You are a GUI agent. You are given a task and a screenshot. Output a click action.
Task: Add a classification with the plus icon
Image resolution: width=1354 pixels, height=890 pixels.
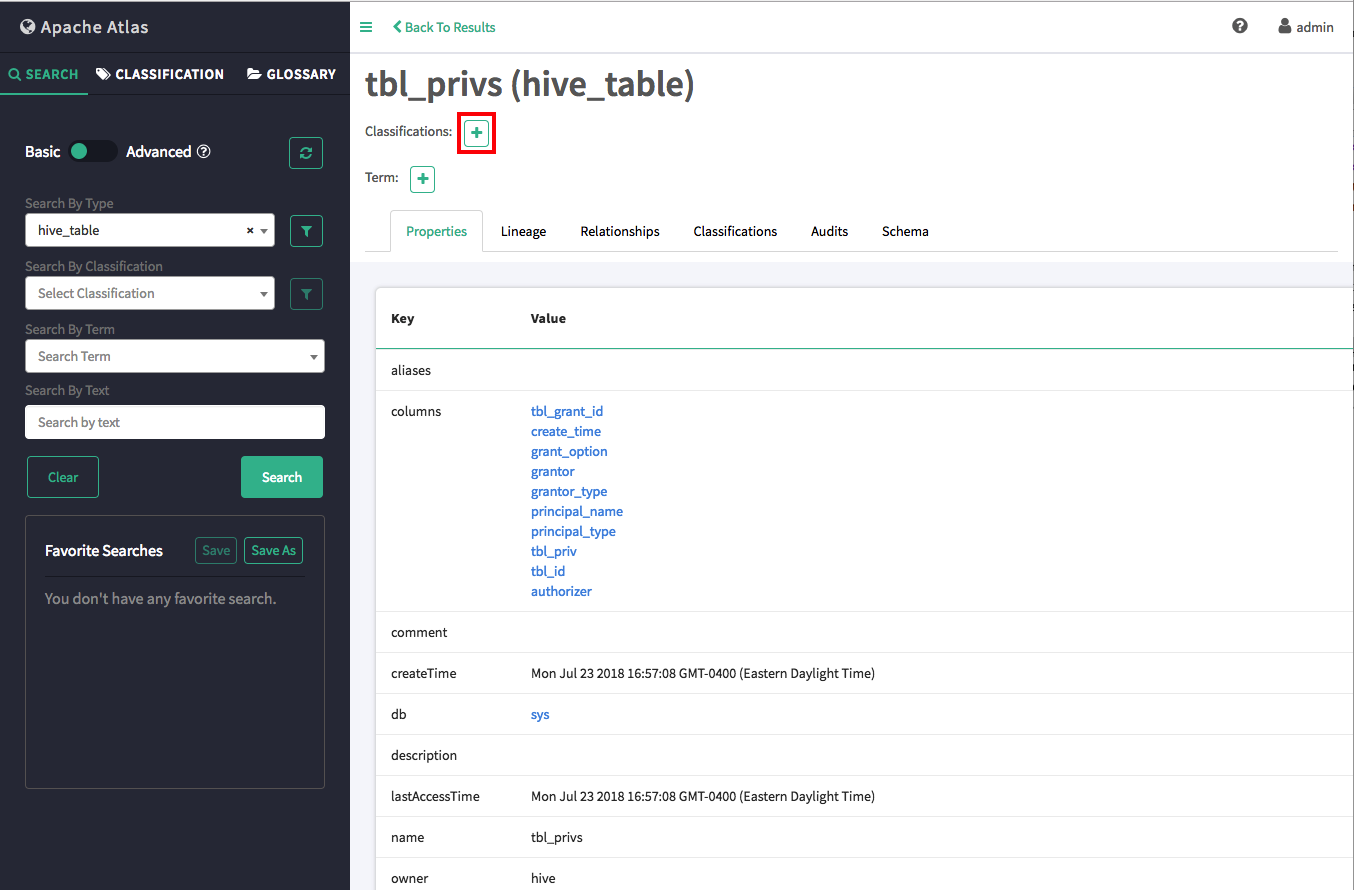(x=476, y=132)
